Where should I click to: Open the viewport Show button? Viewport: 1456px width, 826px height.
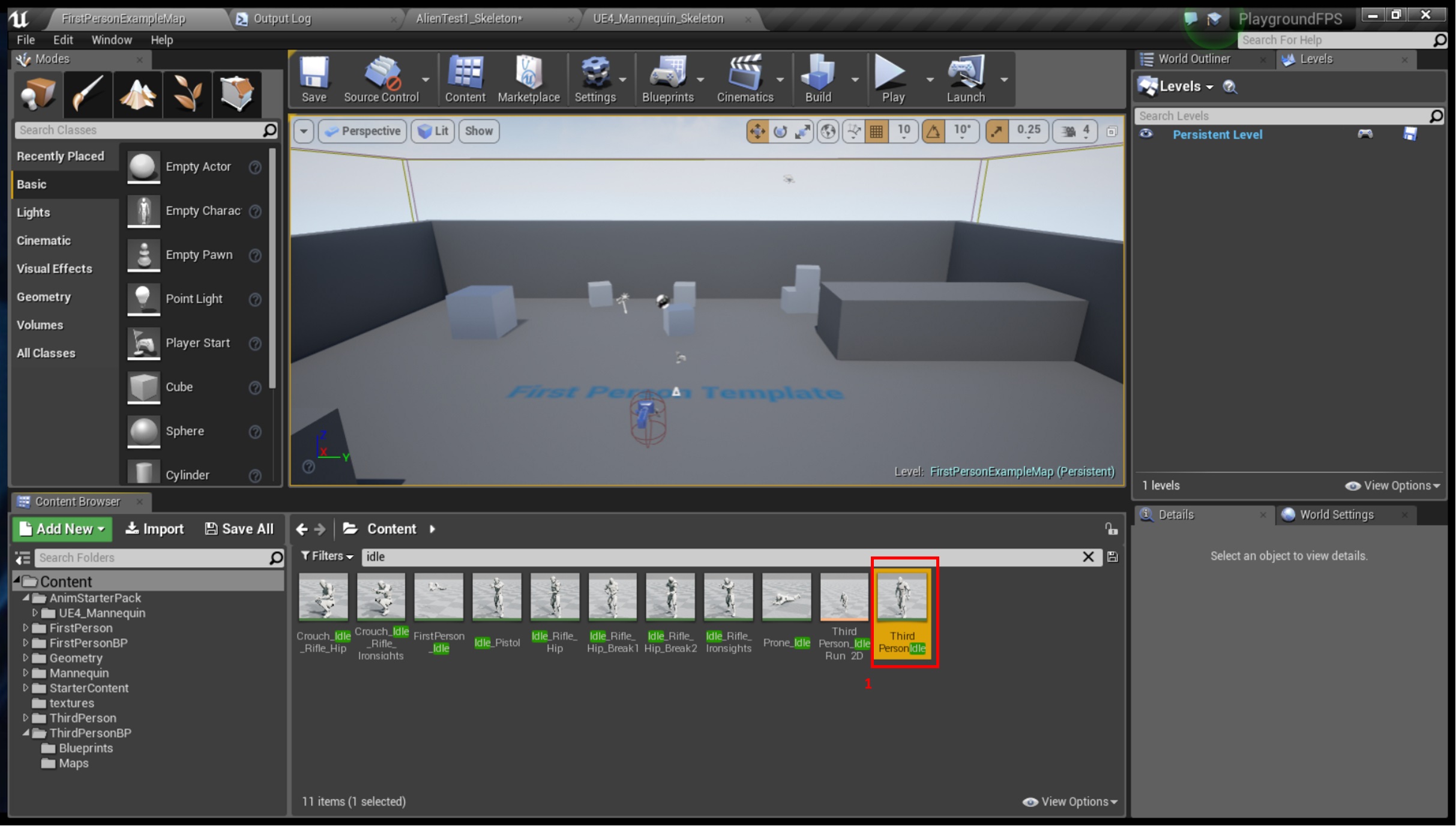478,131
